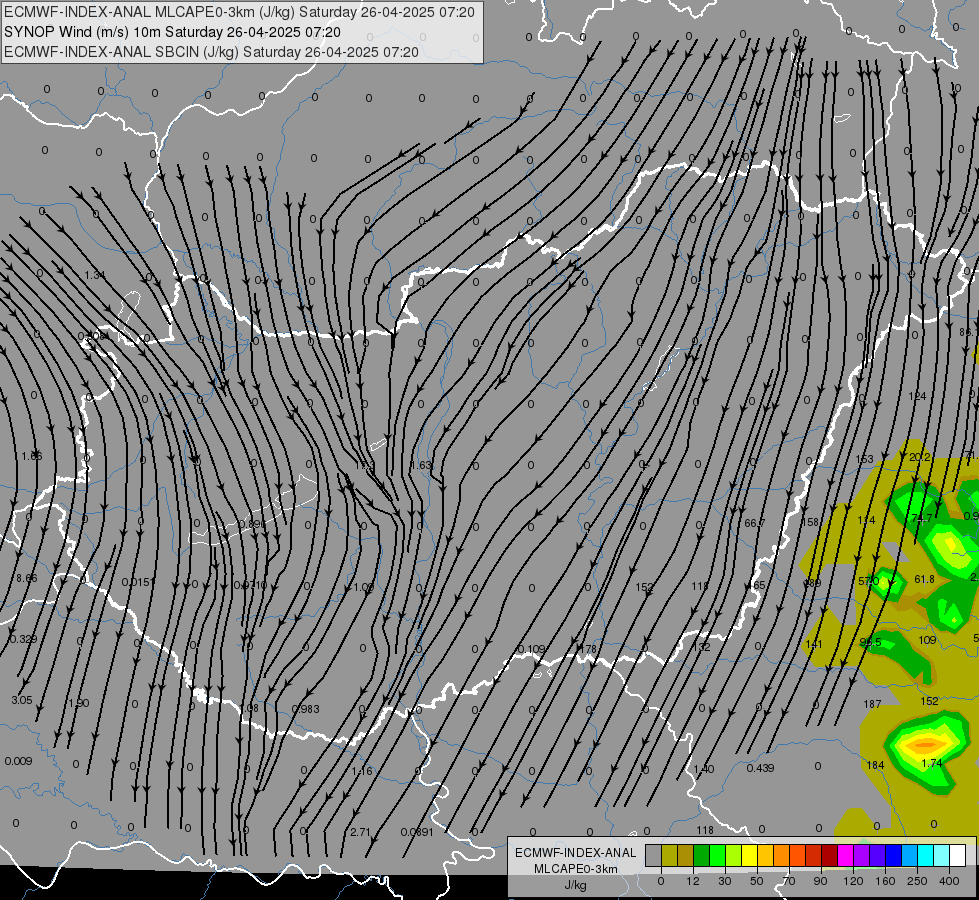The image size is (979, 900).
Task: Click the map value '0.0151'
Action: (x=136, y=582)
